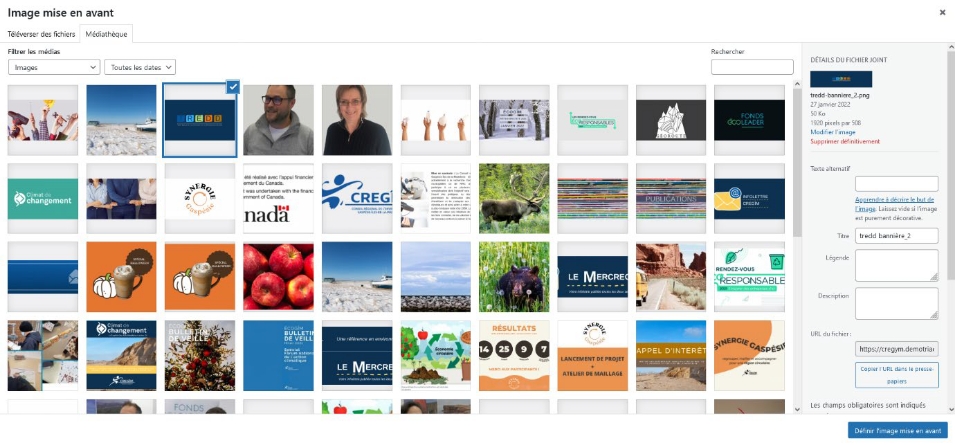Click Définir l'image mise en avant button
Screen dimensions: 955x445
(898, 430)
